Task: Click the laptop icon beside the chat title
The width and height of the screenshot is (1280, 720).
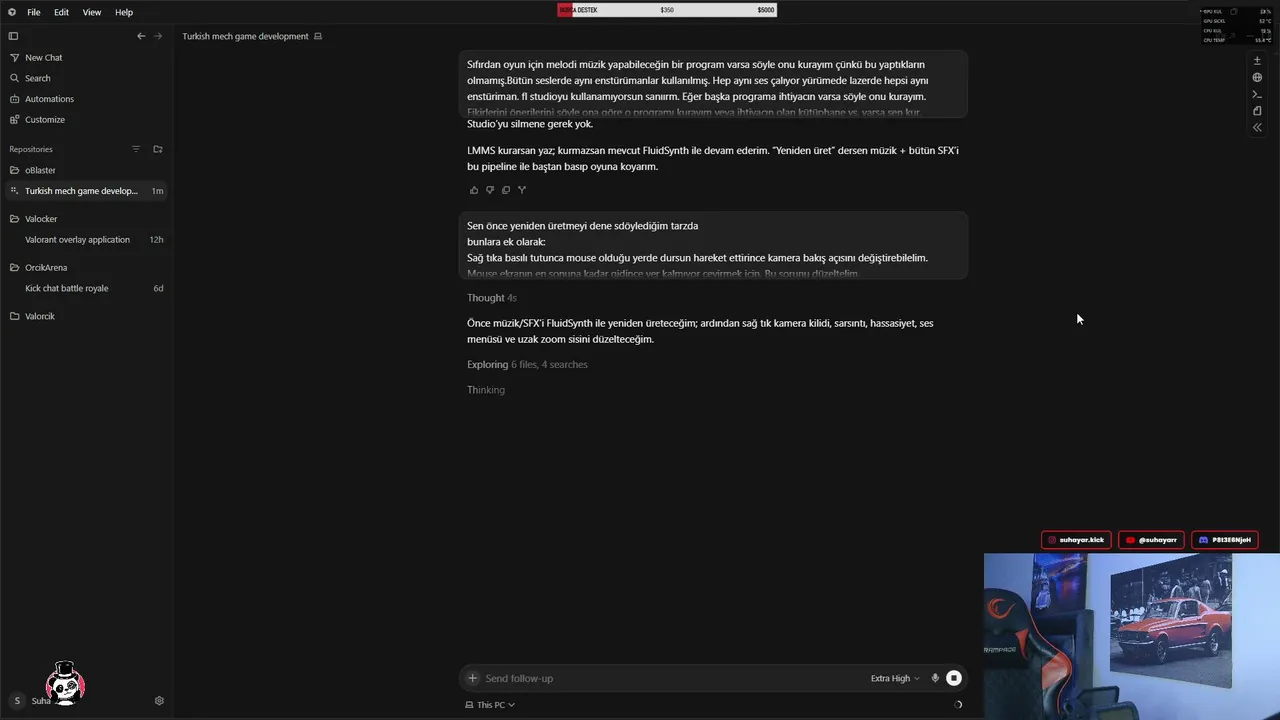Action: 318,36
